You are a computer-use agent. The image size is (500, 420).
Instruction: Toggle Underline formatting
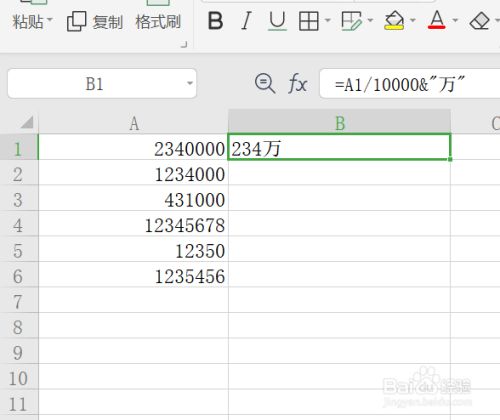click(x=277, y=21)
